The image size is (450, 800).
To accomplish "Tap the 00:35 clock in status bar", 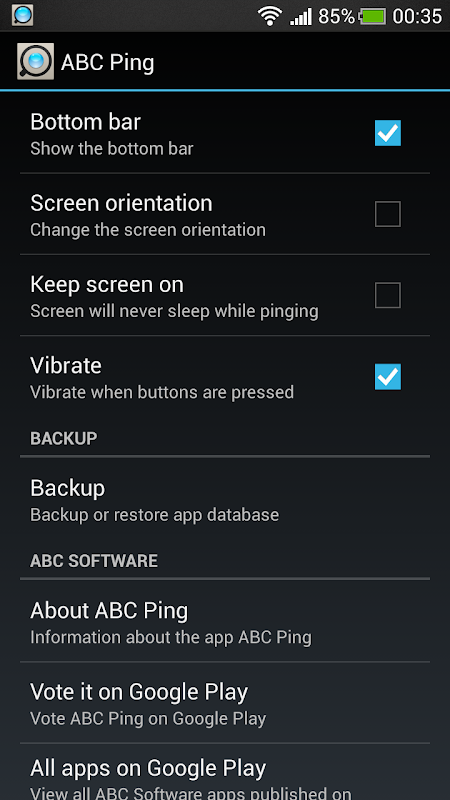I will click(417, 16).
